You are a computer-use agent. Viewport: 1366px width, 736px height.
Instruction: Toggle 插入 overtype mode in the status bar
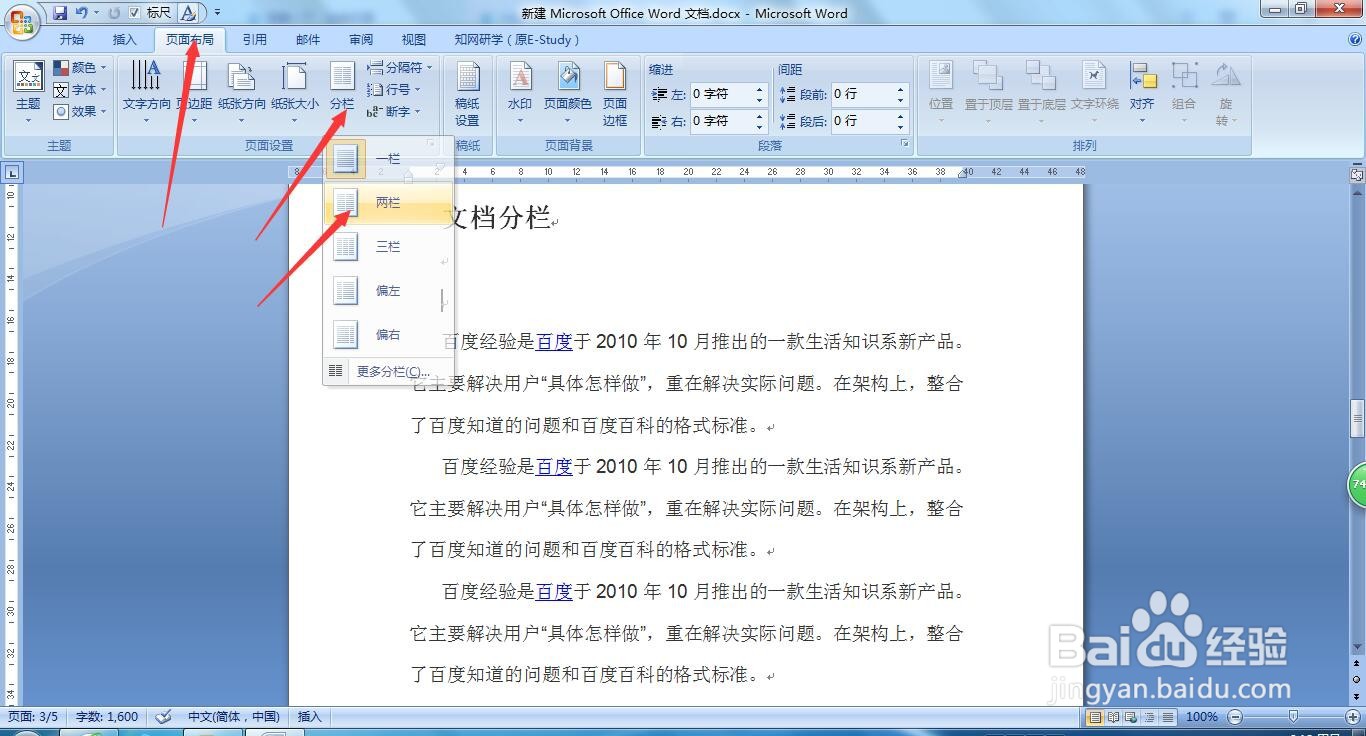click(x=309, y=716)
